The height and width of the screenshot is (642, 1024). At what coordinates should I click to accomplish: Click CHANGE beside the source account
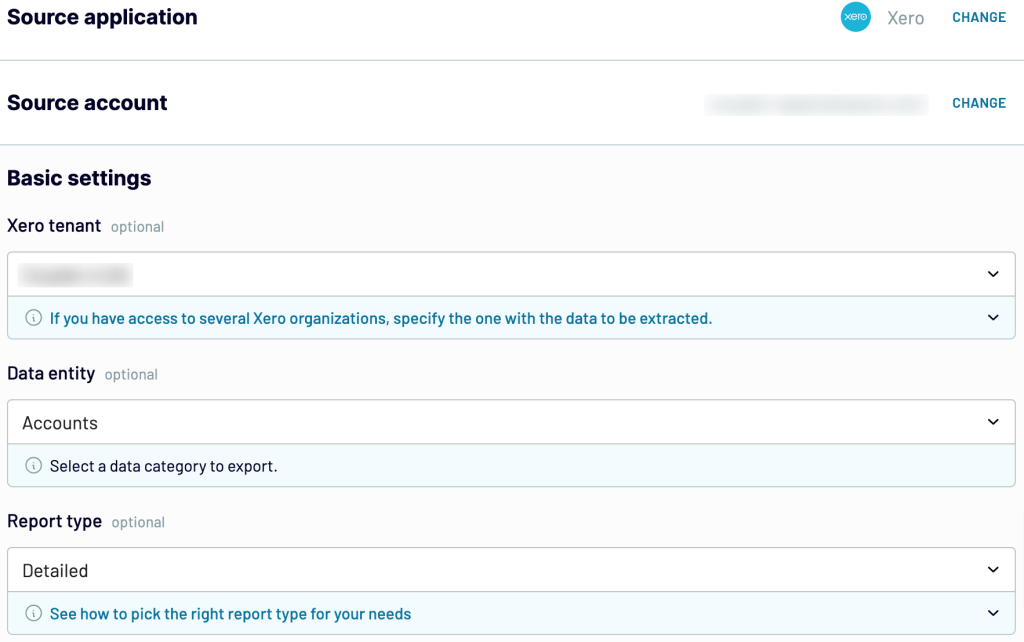point(978,103)
